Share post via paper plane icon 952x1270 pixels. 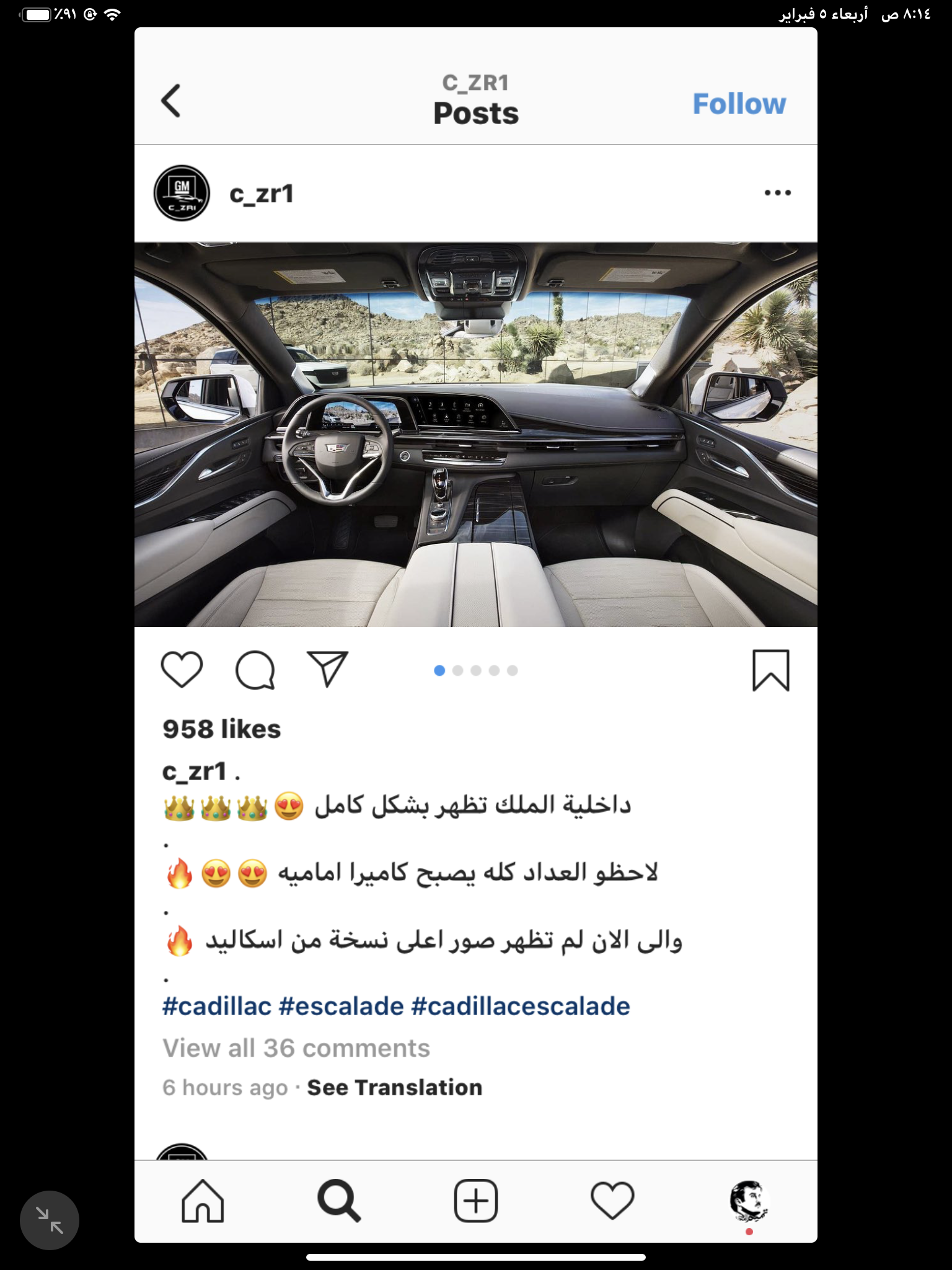pyautogui.click(x=327, y=669)
